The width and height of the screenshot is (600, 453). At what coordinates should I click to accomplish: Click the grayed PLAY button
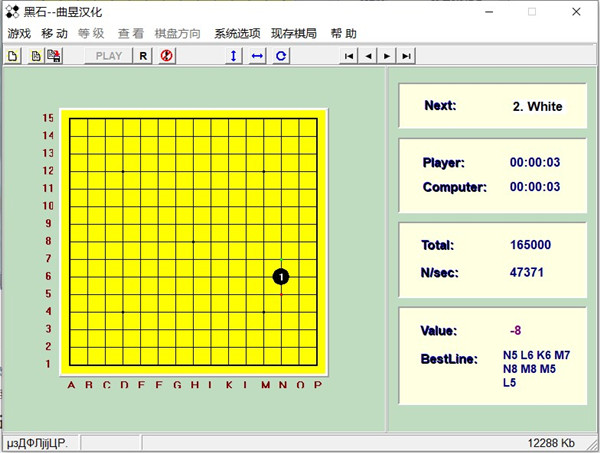(109, 56)
